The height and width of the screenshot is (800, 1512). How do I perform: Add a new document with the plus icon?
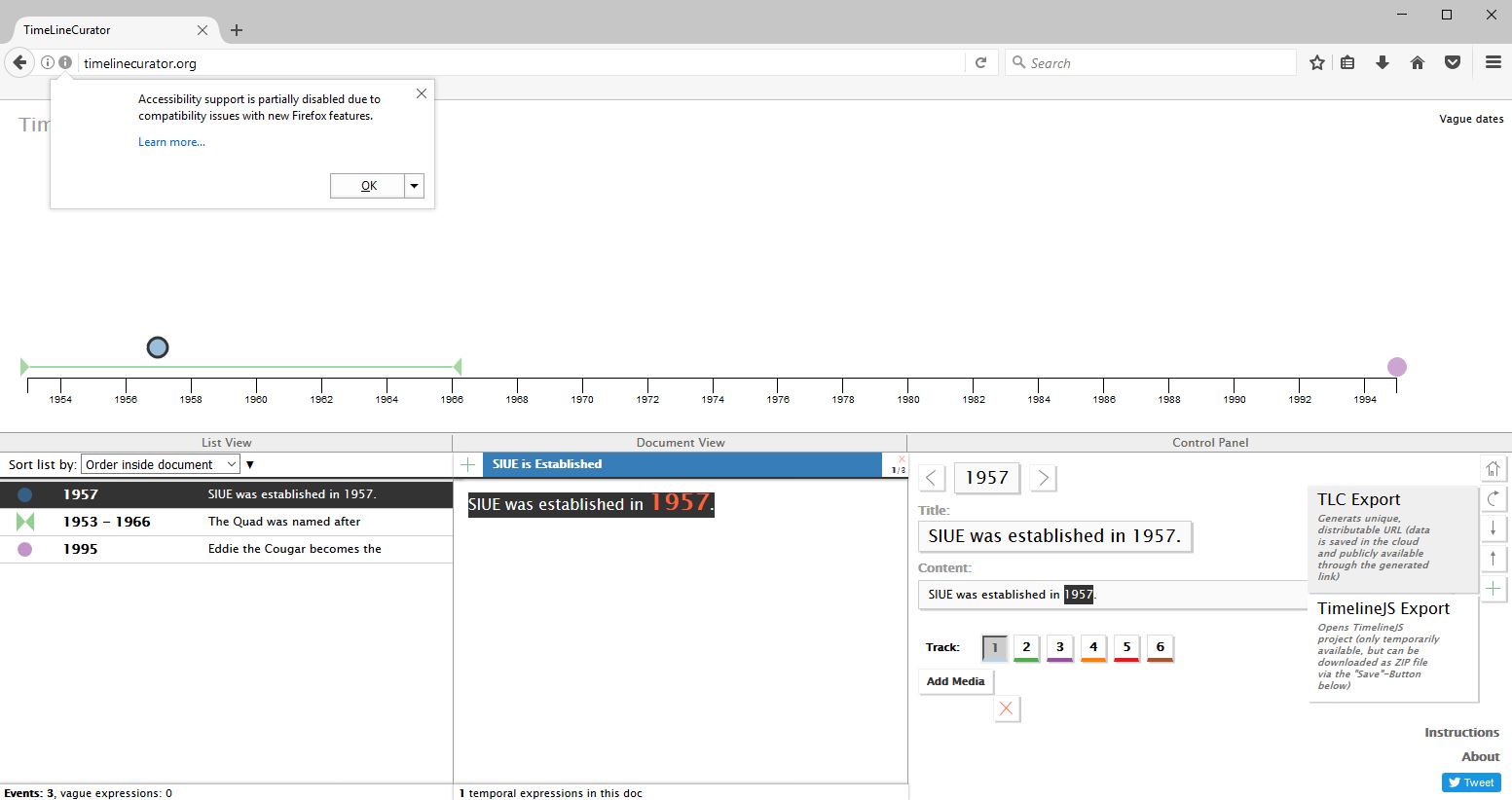tap(467, 465)
